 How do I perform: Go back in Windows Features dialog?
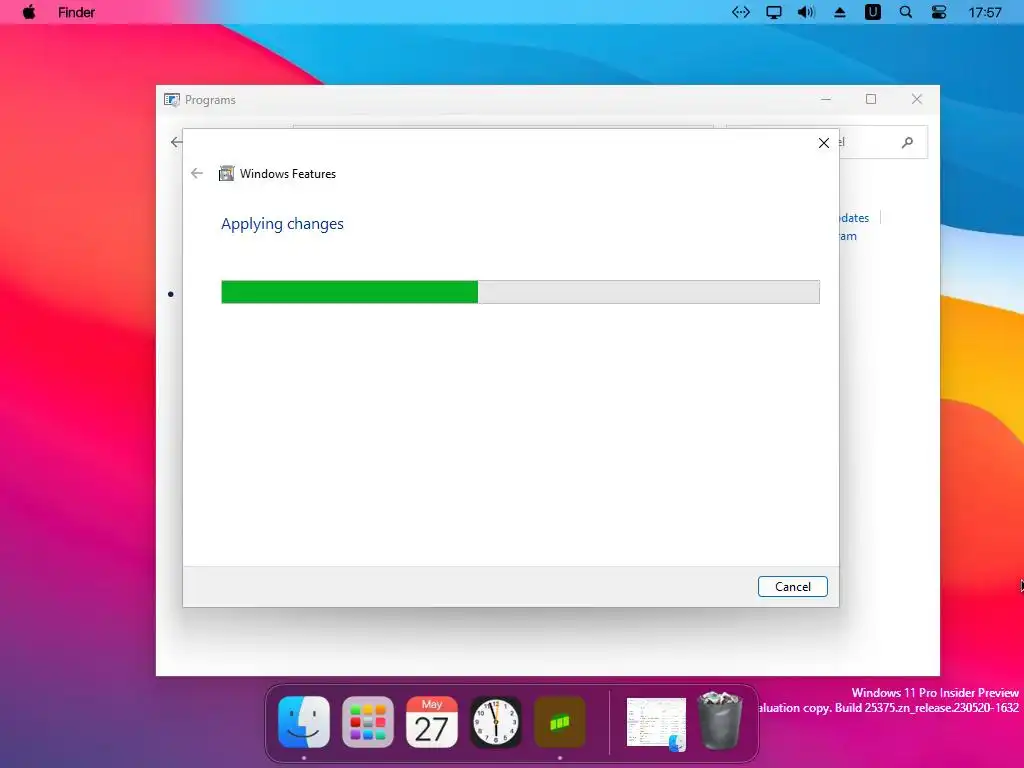coord(197,173)
